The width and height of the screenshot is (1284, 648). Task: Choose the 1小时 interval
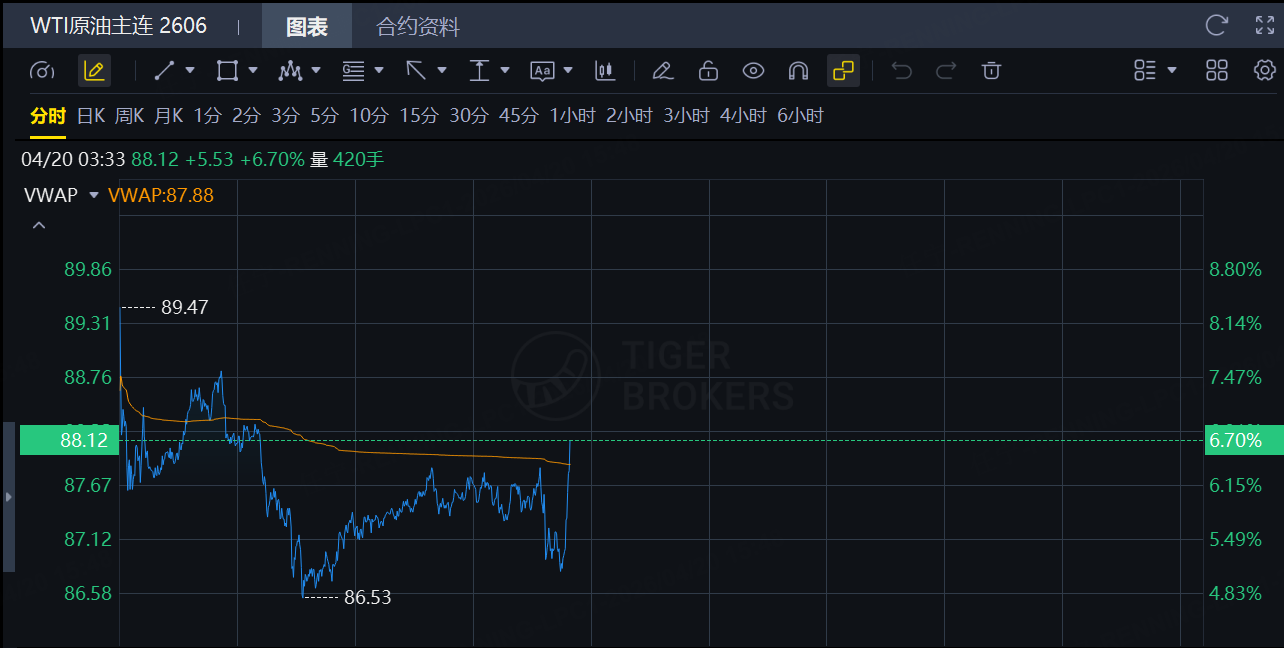(572, 116)
